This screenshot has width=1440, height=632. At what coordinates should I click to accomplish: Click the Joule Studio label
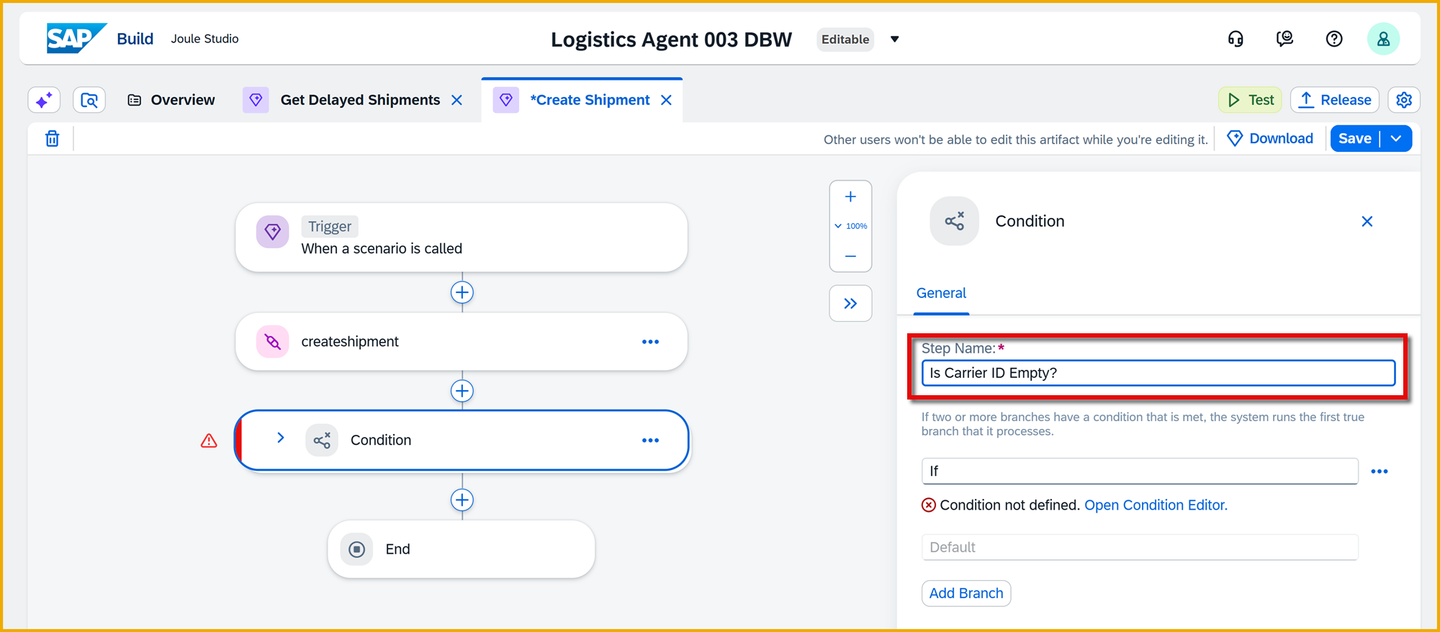[x=205, y=39]
